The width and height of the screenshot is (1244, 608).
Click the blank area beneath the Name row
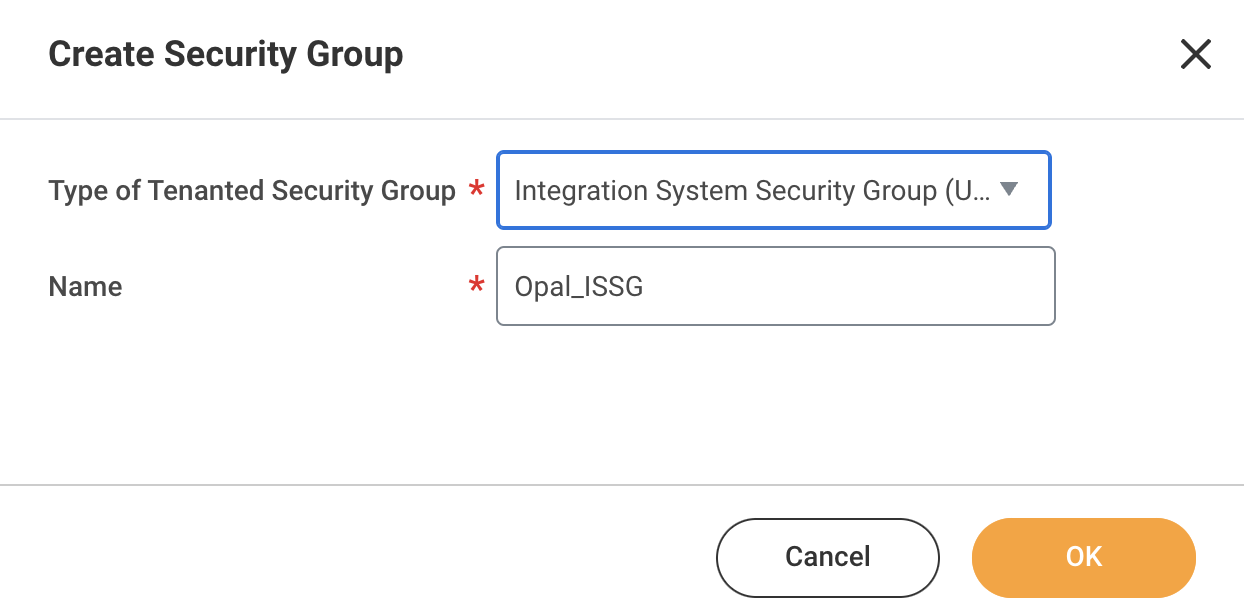[622, 400]
